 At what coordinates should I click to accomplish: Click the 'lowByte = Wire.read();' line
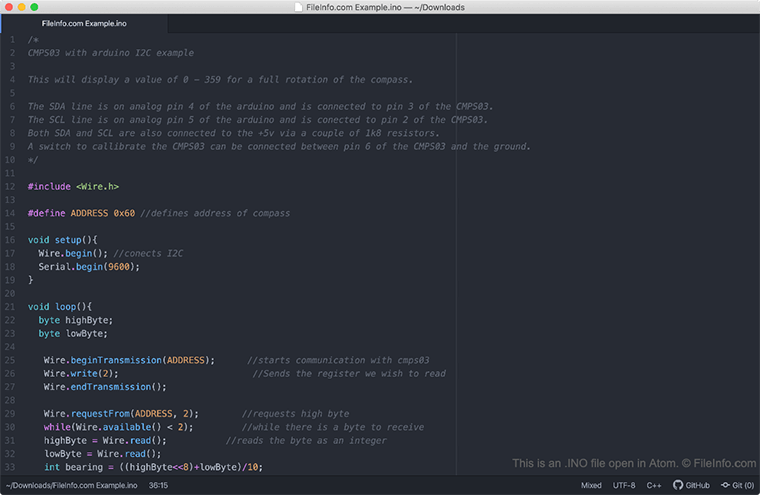[x=103, y=454]
